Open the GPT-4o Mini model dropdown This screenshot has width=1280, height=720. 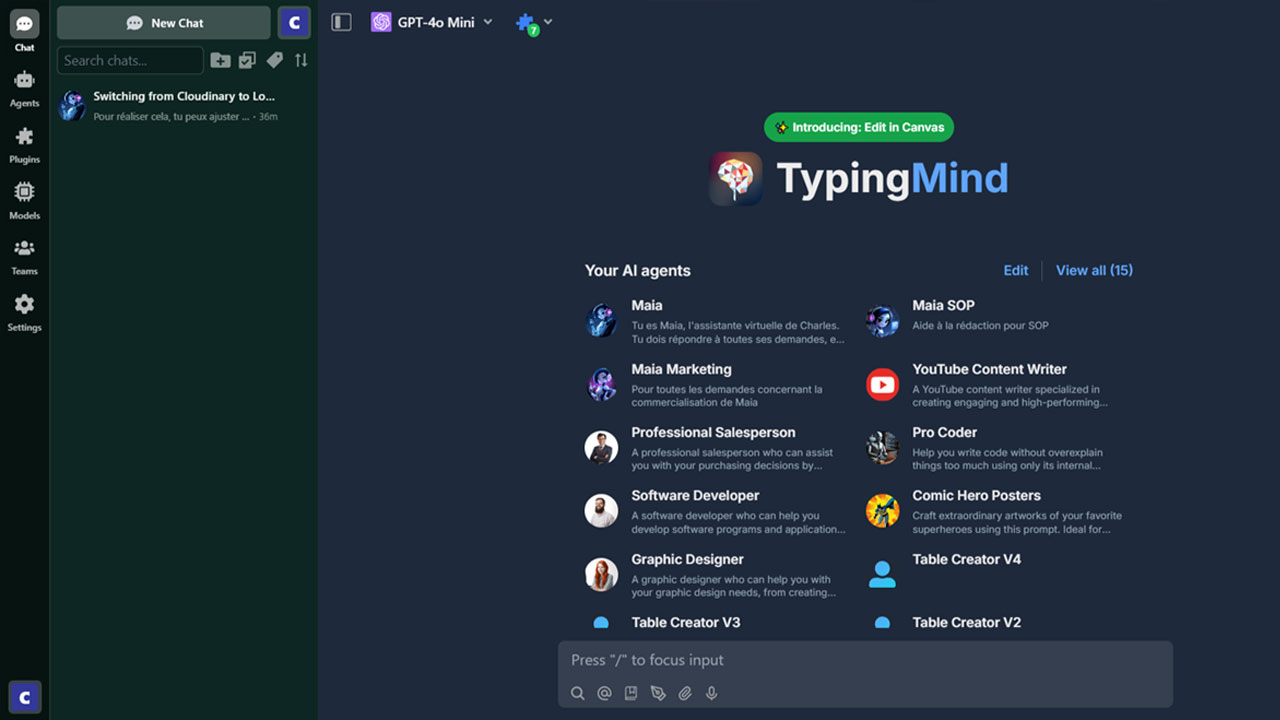[432, 22]
